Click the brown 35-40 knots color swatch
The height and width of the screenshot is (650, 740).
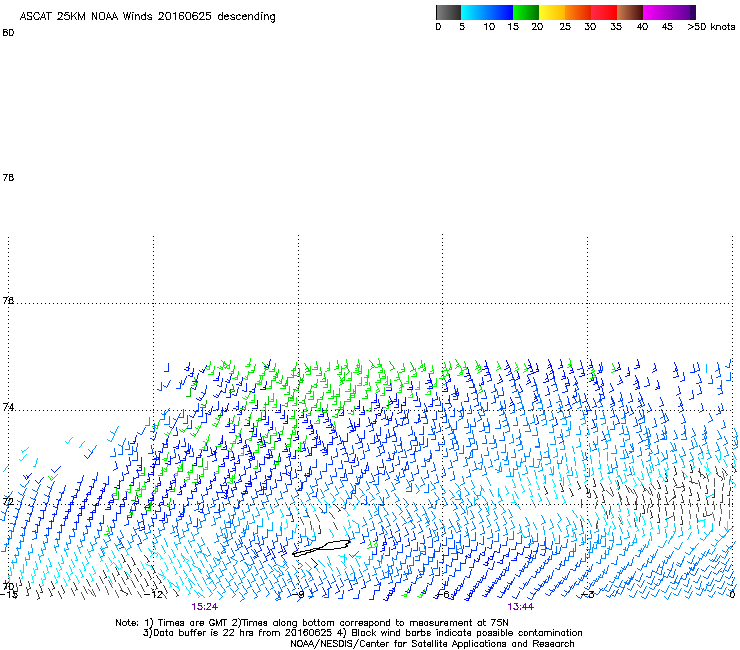click(630, 12)
